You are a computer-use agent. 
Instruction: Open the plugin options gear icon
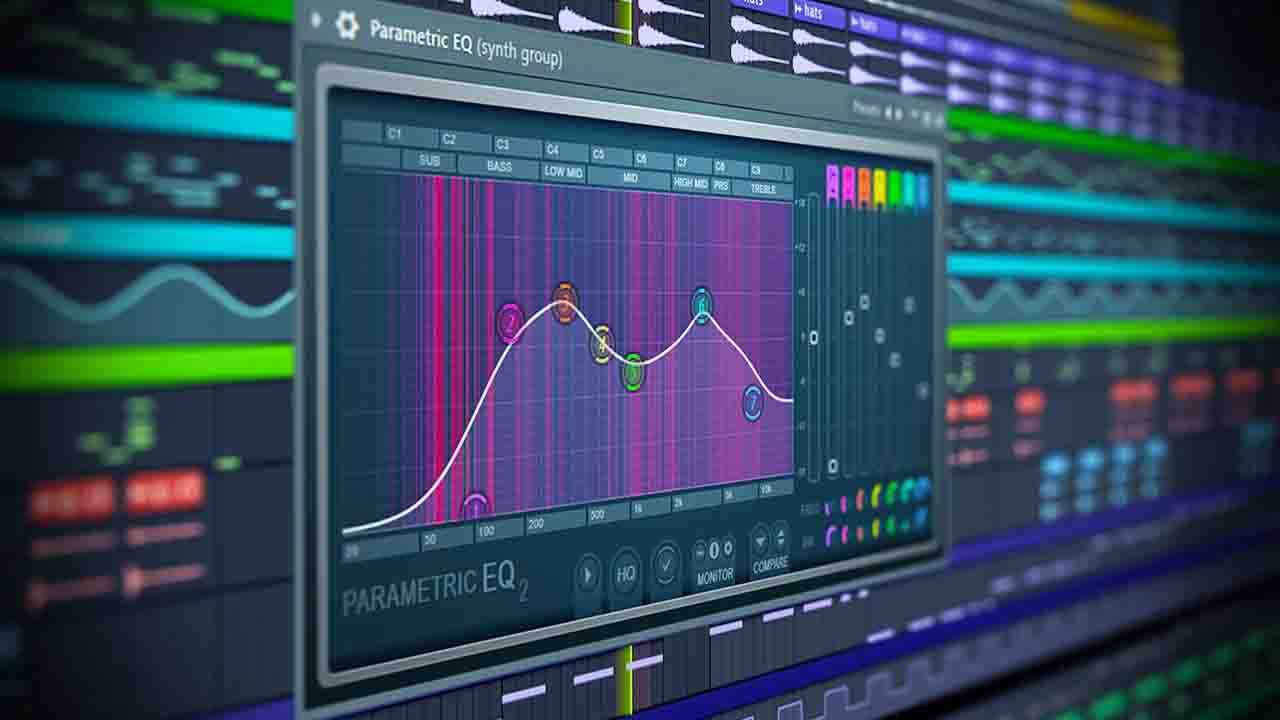[347, 24]
